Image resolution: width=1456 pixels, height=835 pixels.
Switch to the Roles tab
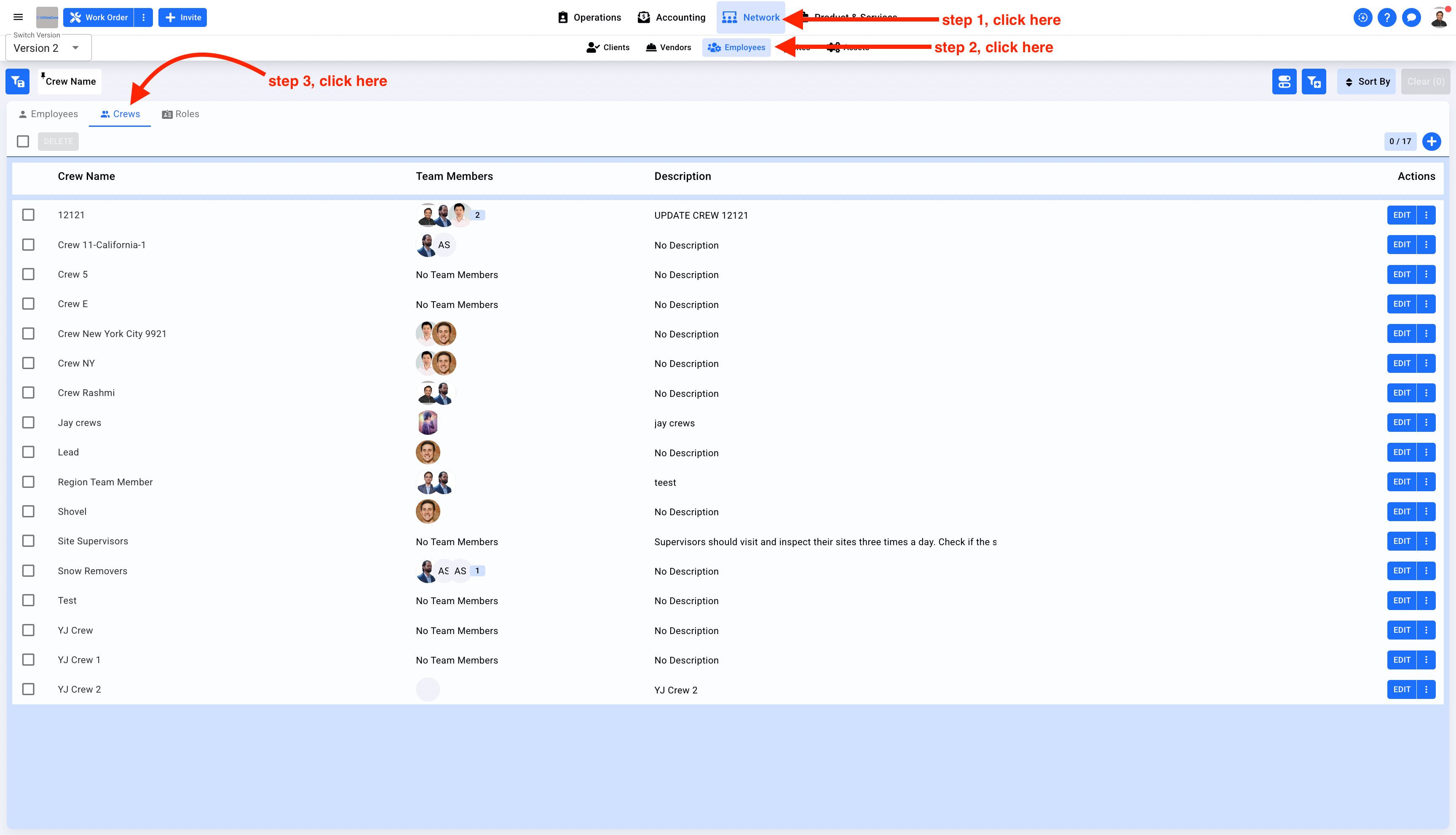(181, 114)
